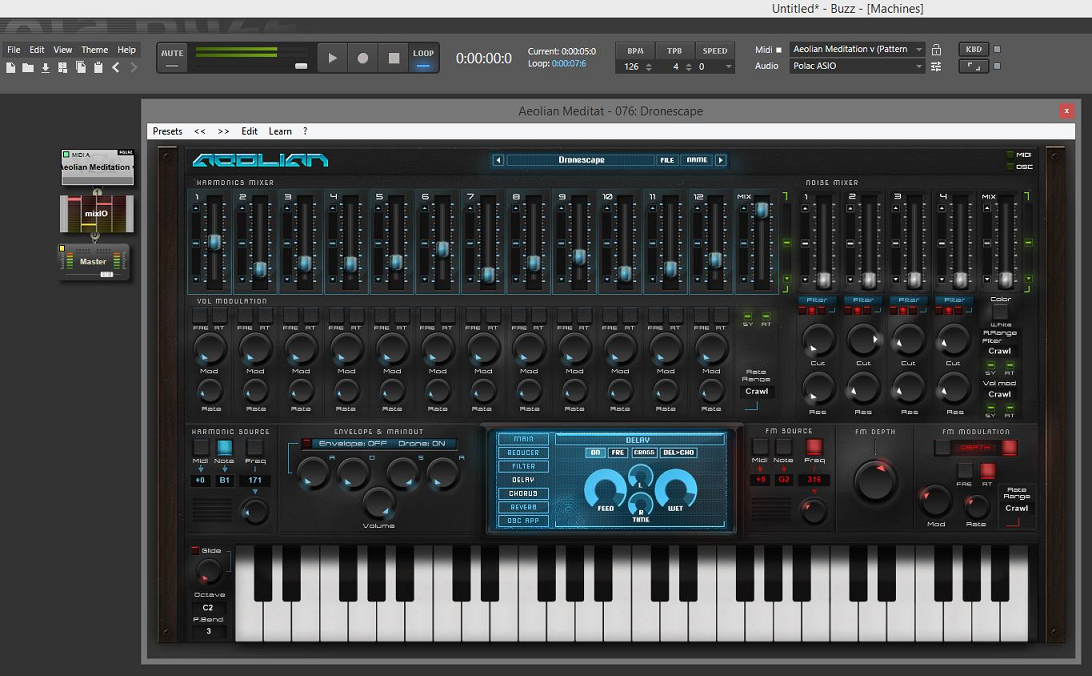This screenshot has height=676, width=1092.
Task: Toggle the MUTE button
Action: pyautogui.click(x=172, y=58)
